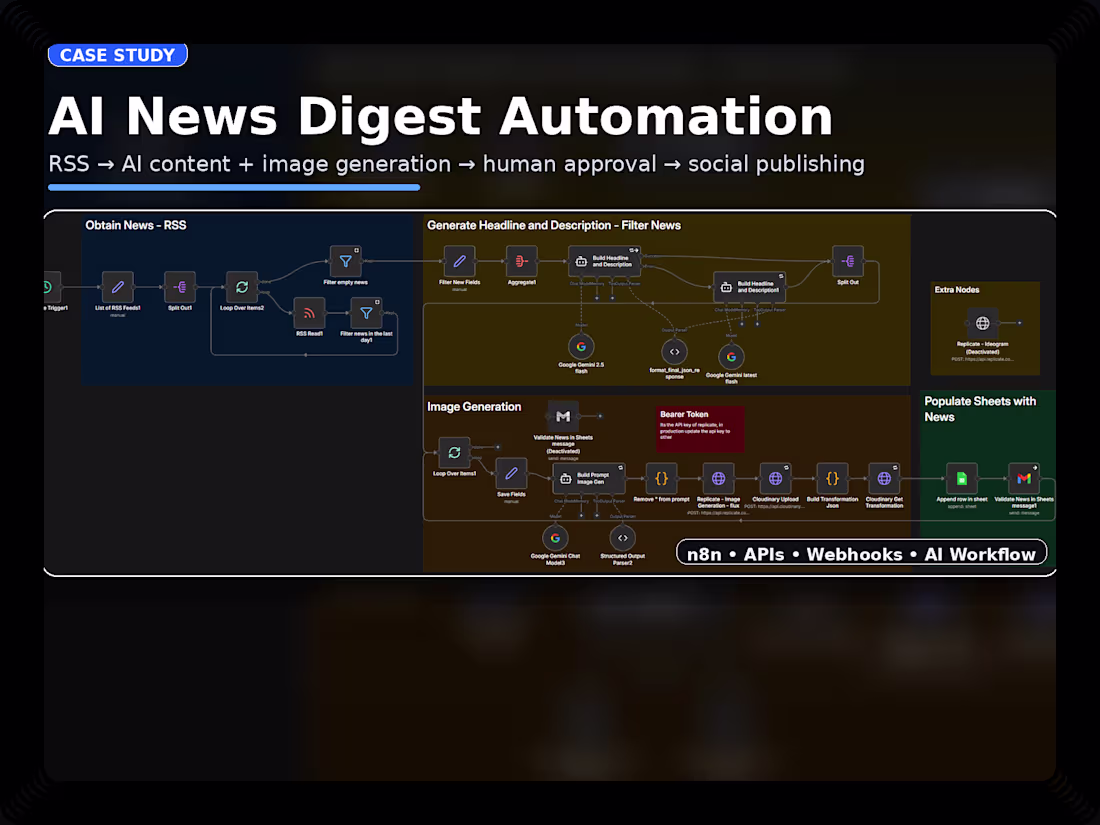Click the Cloudinary Upload node
Viewport: 1100px width, 825px height.
(775, 480)
